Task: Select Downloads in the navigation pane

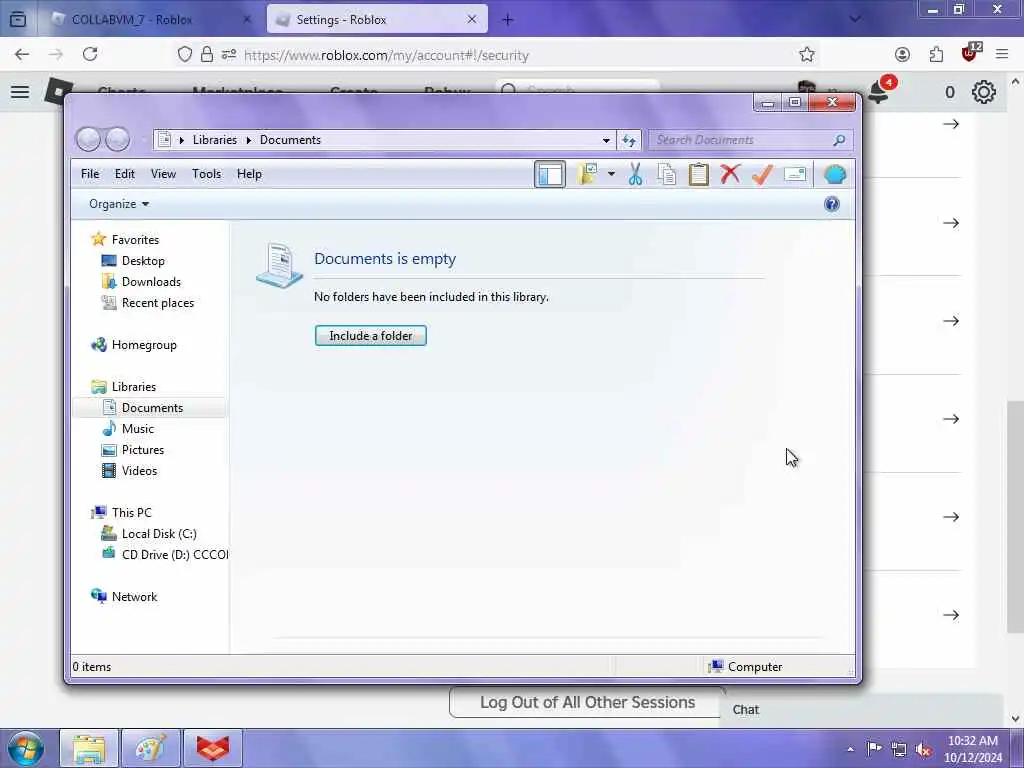Action: coord(141,281)
